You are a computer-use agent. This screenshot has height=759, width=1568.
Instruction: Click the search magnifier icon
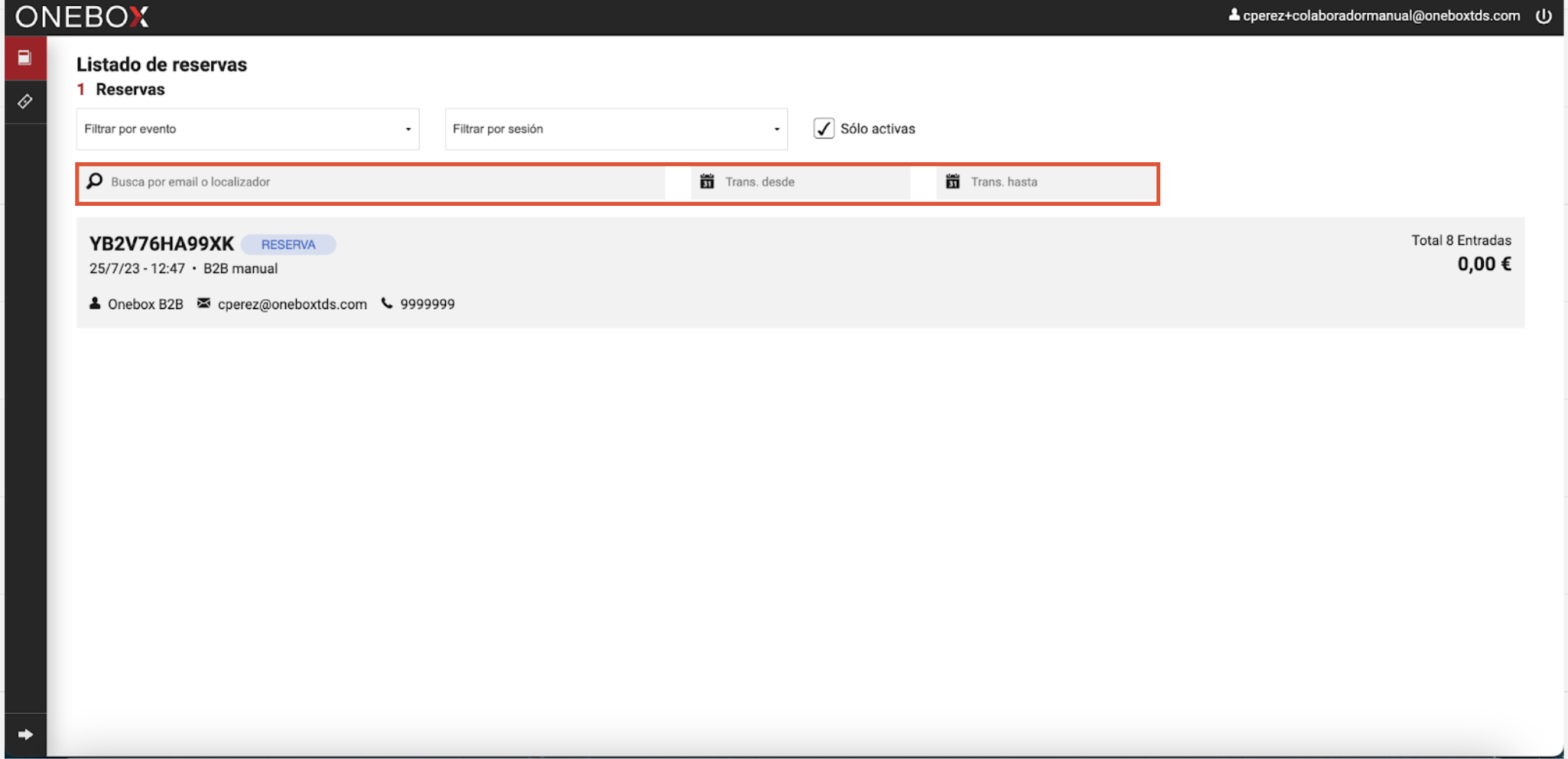point(95,181)
